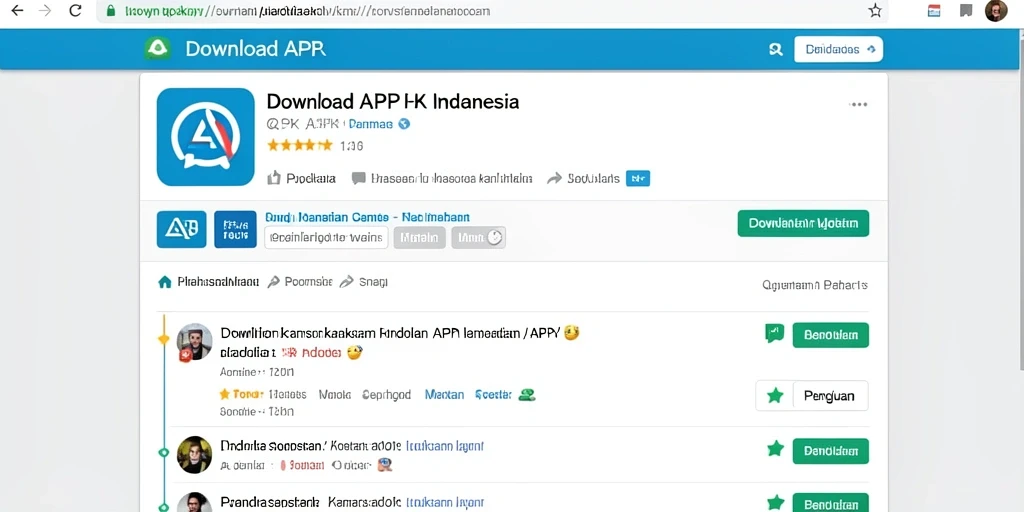This screenshot has height=512, width=1024.
Task: Click the Beharts link at the right
Action: [815, 285]
